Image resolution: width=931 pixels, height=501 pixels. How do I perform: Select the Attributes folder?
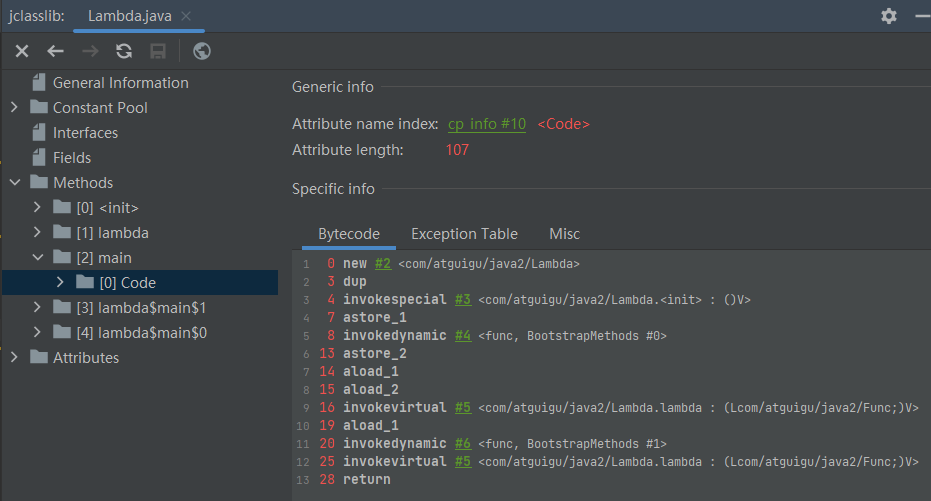pyautogui.click(x=86, y=357)
